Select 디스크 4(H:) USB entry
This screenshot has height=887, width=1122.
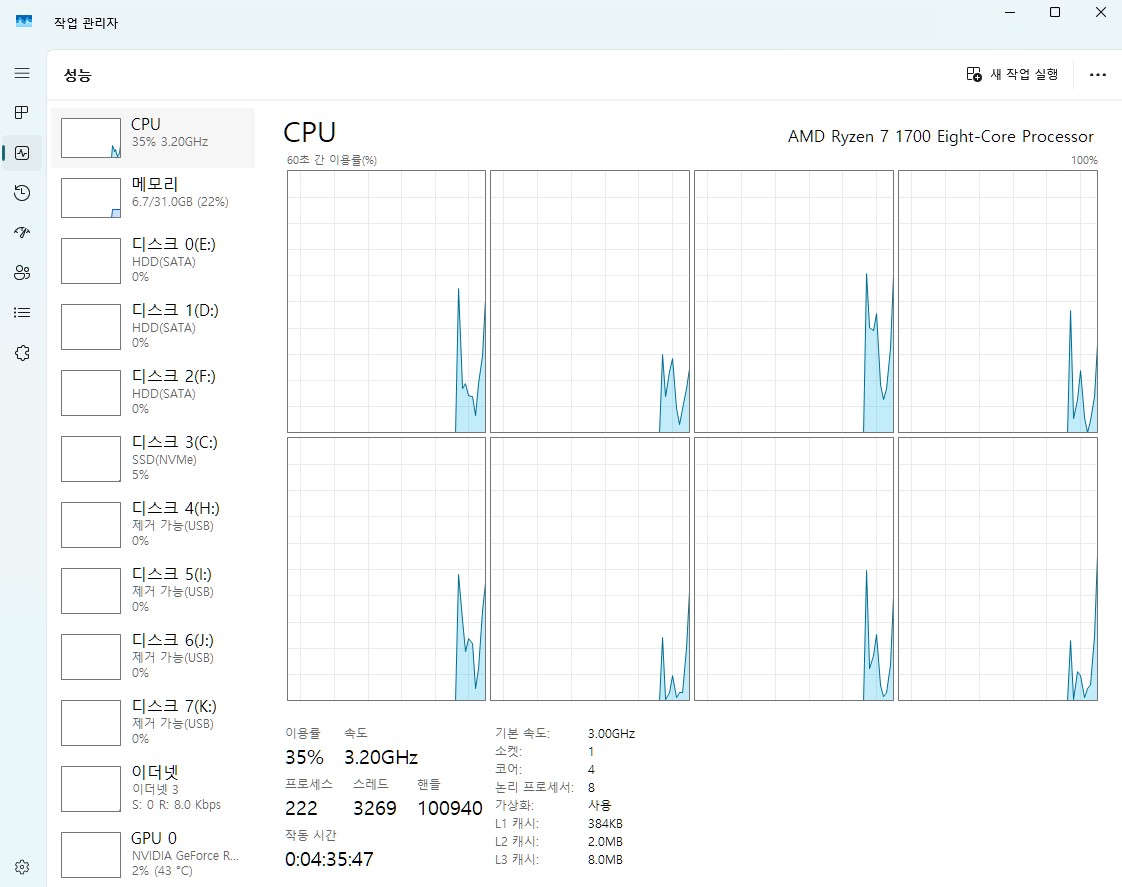[x=153, y=524]
